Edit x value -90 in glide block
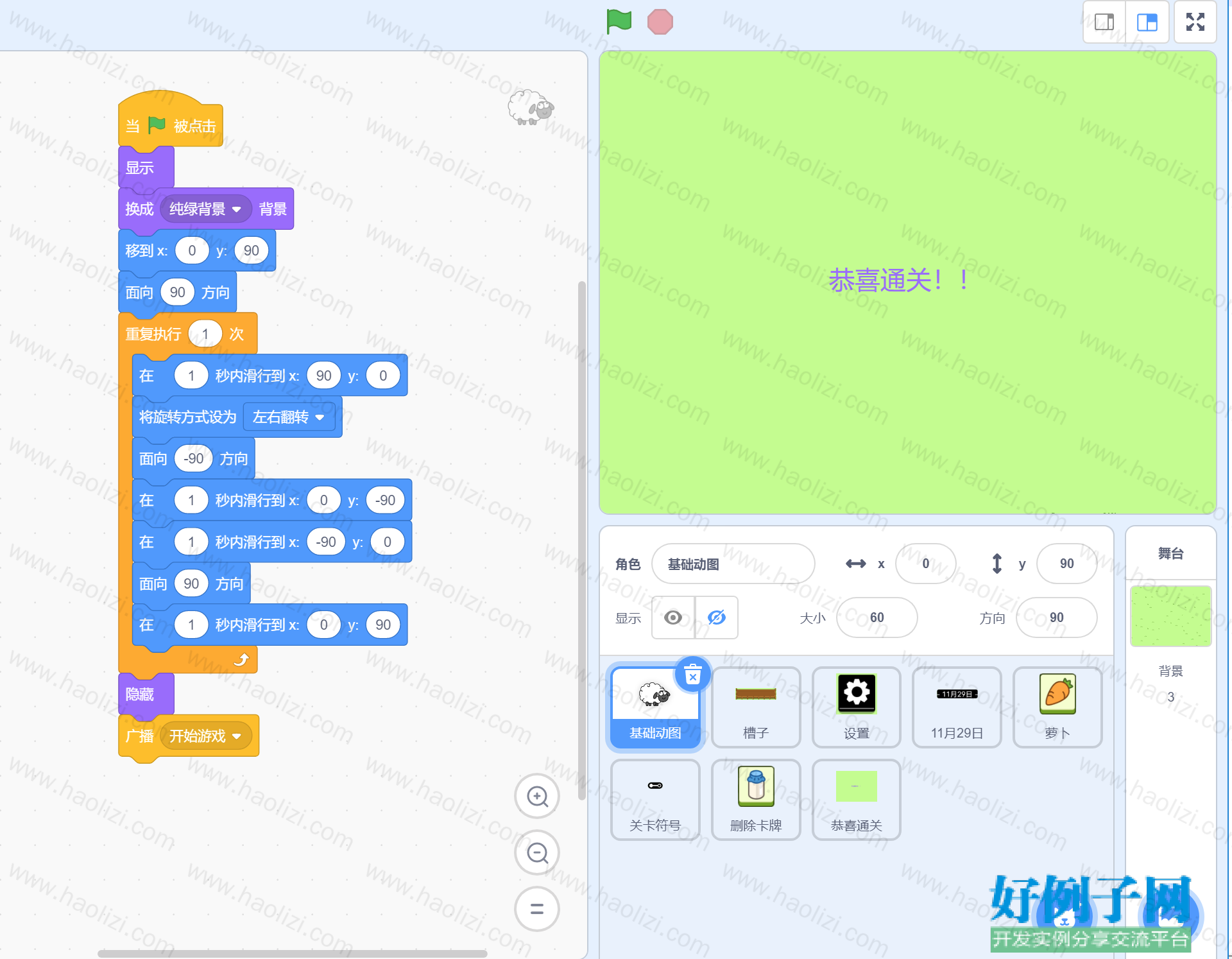 pyautogui.click(x=326, y=542)
